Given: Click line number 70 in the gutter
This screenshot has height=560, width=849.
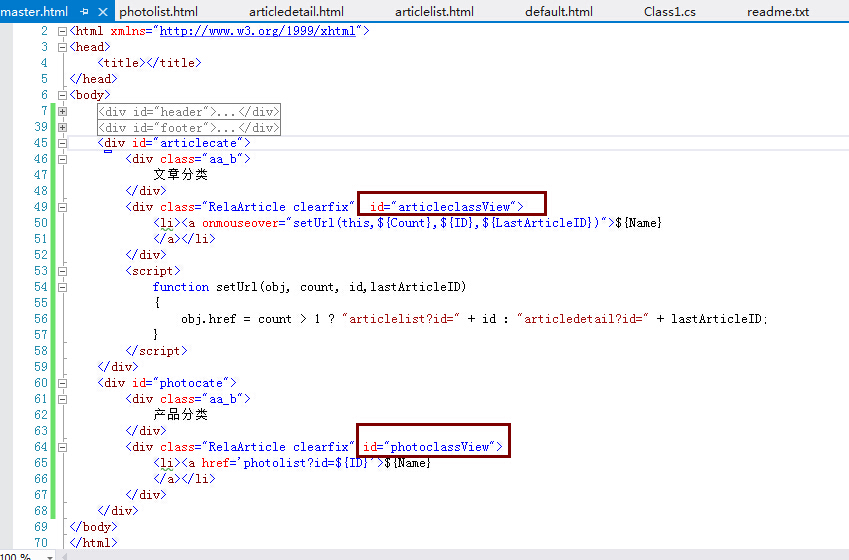Looking at the screenshot, I should coord(41,543).
